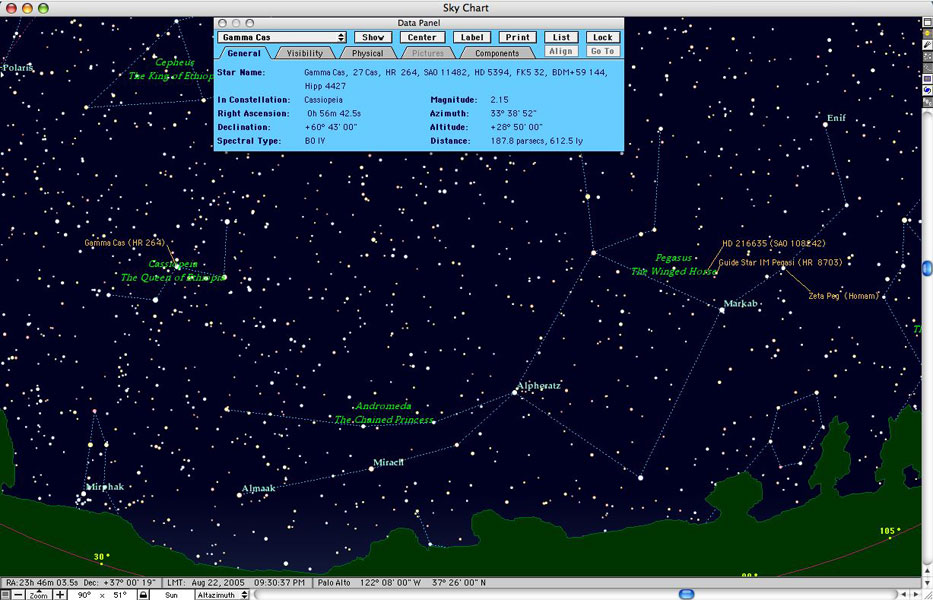Switch to the Visibility tab
Image resolution: width=933 pixels, height=600 pixels.
[x=305, y=53]
